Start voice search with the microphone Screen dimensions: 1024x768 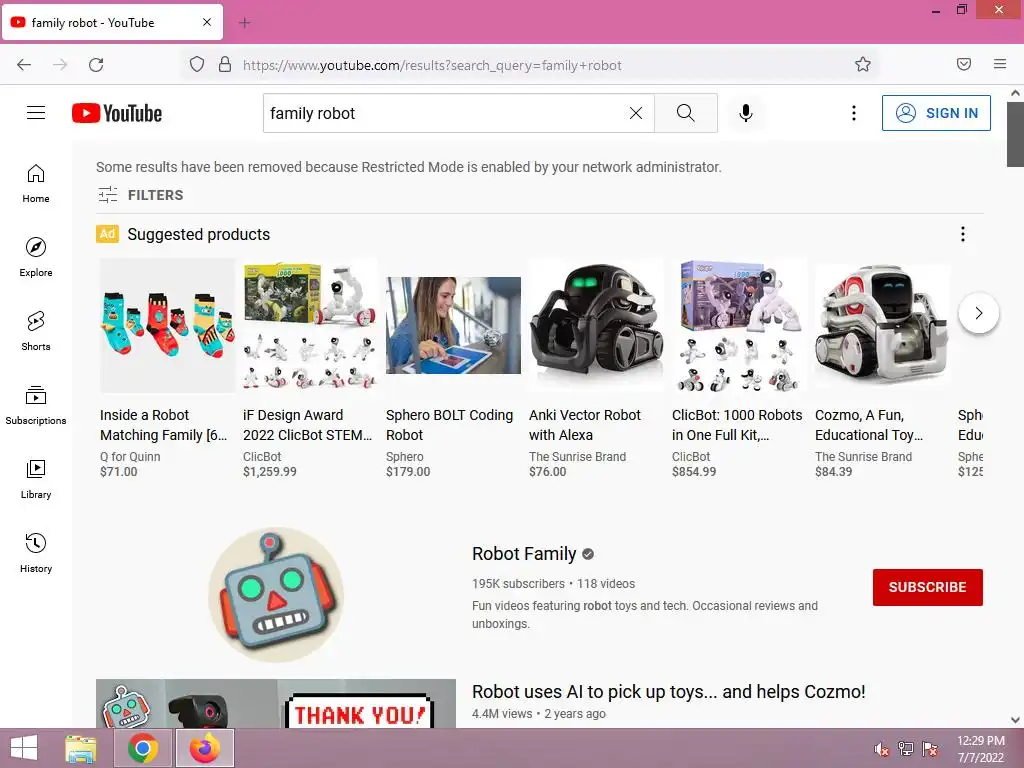click(x=745, y=113)
